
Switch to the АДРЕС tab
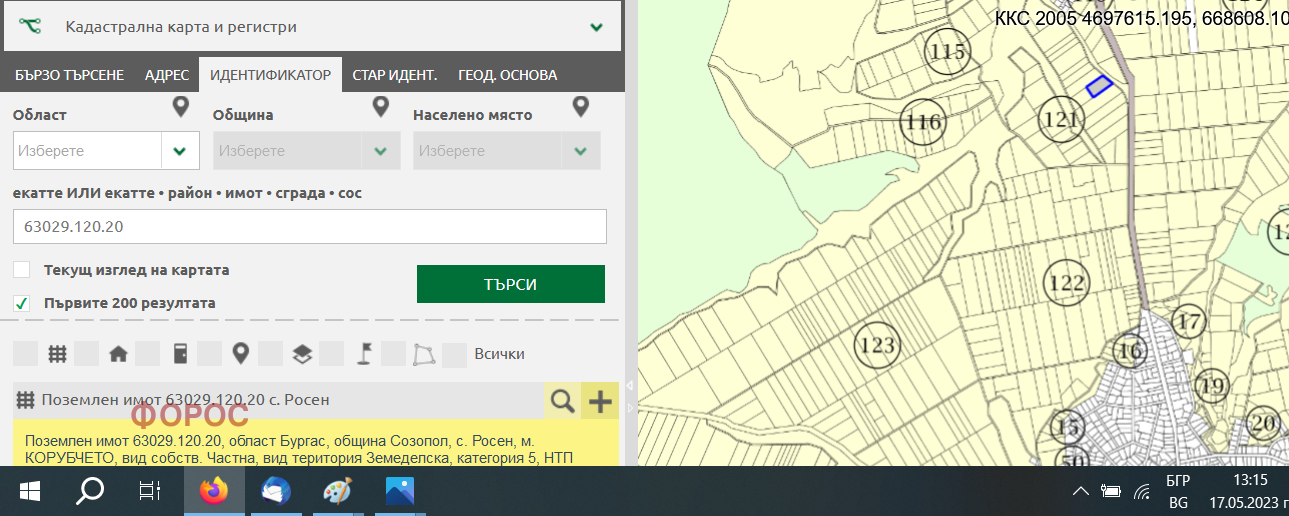coord(166,75)
